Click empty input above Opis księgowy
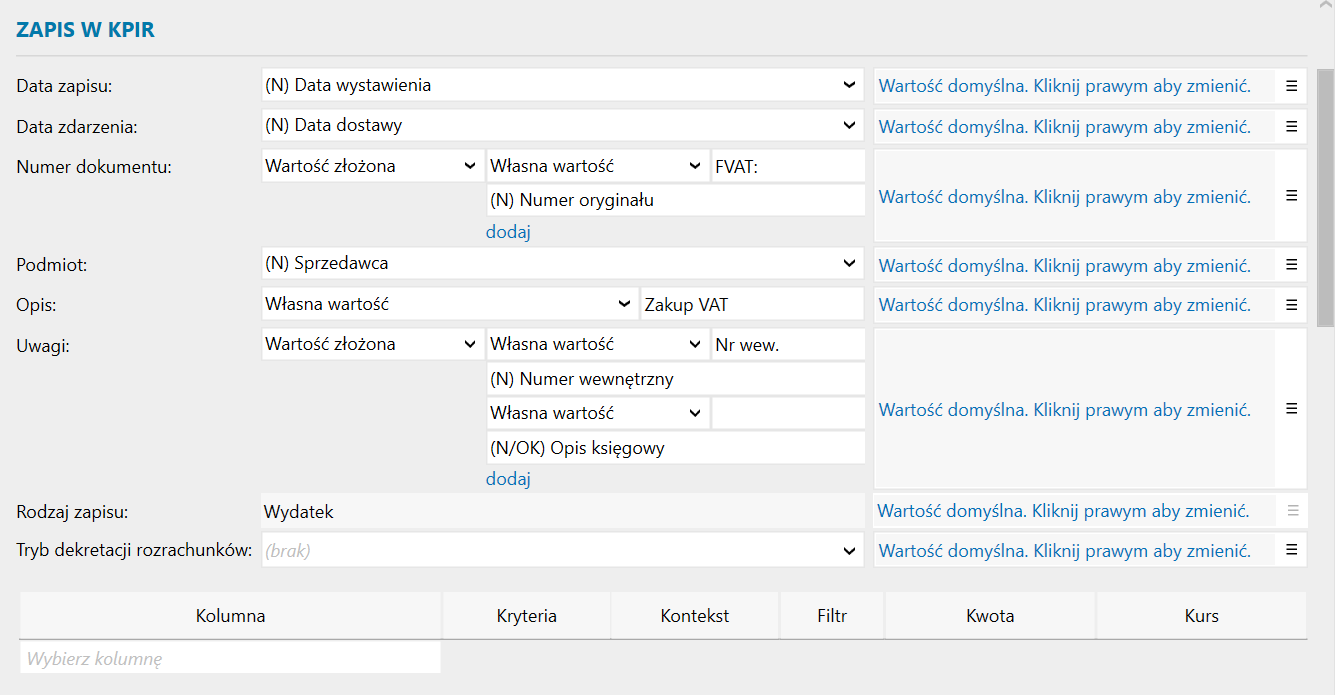 pos(788,413)
